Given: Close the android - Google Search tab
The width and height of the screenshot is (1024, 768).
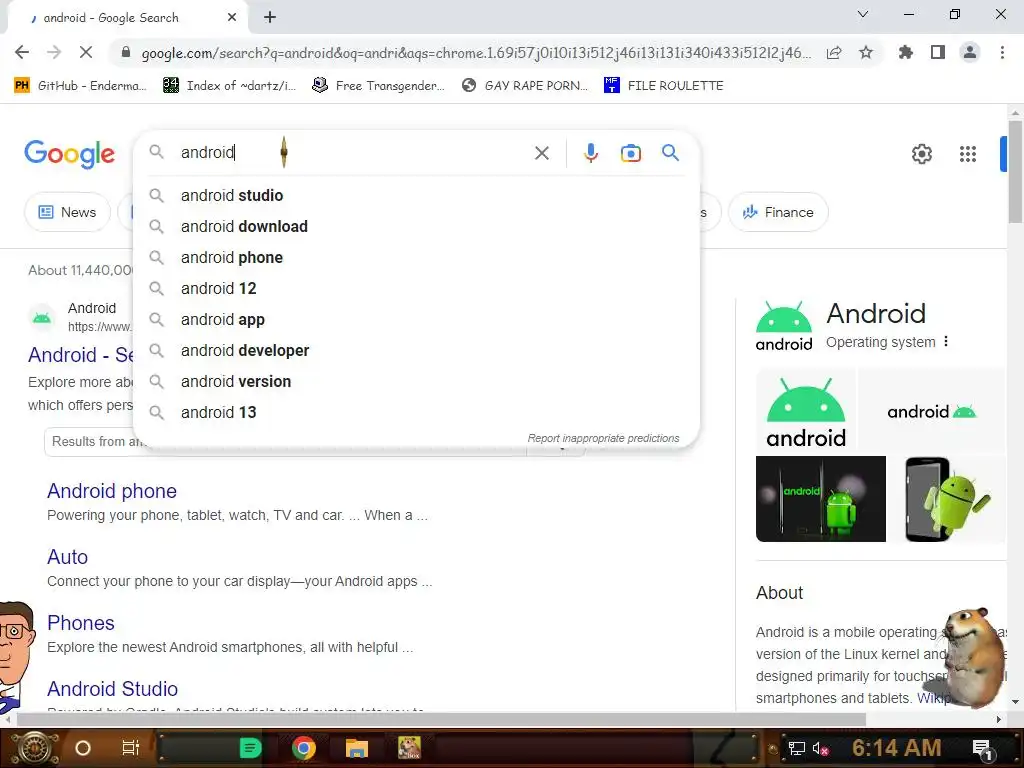Looking at the screenshot, I should tap(232, 18).
